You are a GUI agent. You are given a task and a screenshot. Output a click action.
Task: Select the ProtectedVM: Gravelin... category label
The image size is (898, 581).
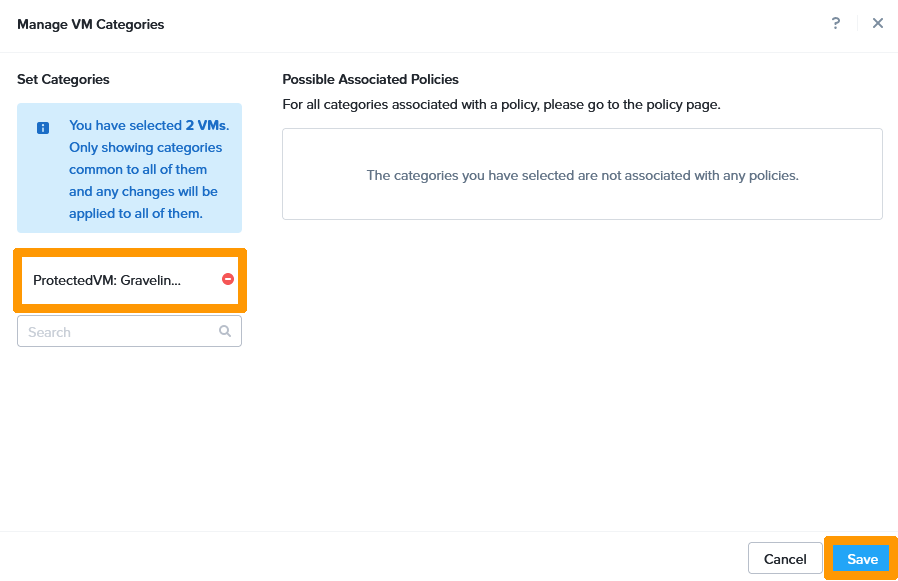coord(107,281)
